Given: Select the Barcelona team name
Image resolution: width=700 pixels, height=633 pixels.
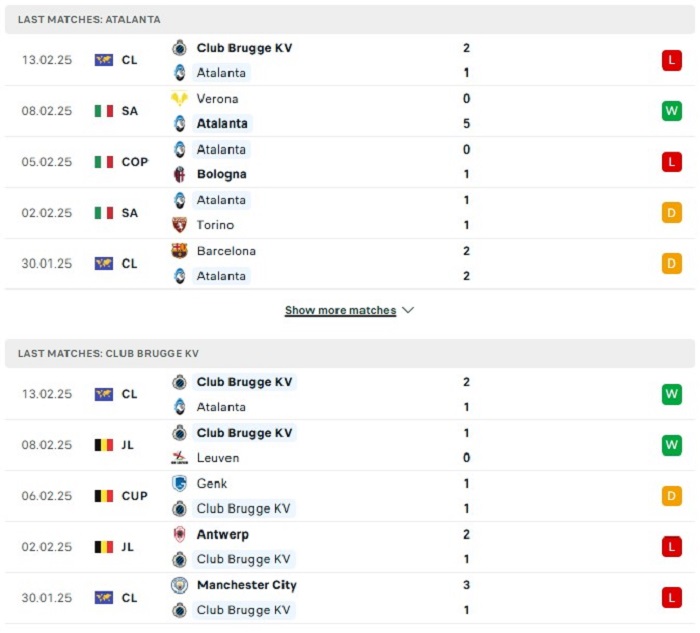Looking at the screenshot, I should coord(226,251).
